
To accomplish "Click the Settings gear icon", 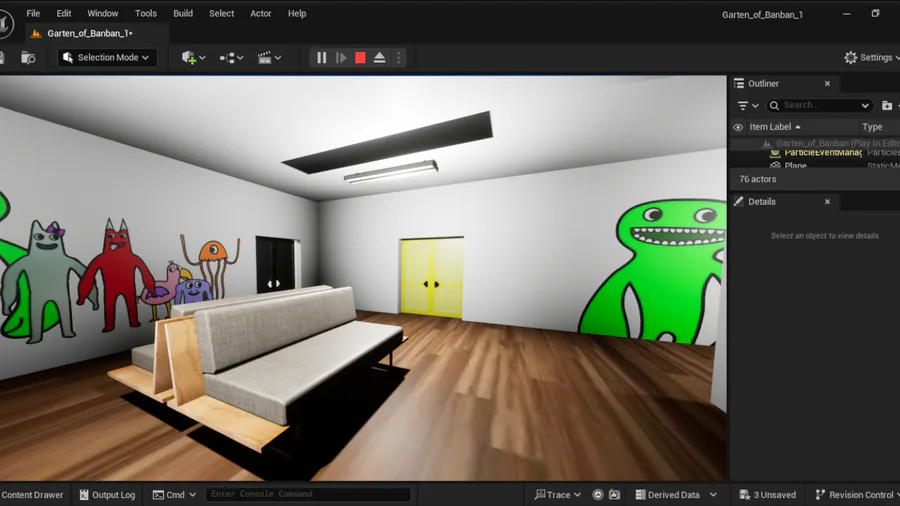I will pyautogui.click(x=851, y=57).
